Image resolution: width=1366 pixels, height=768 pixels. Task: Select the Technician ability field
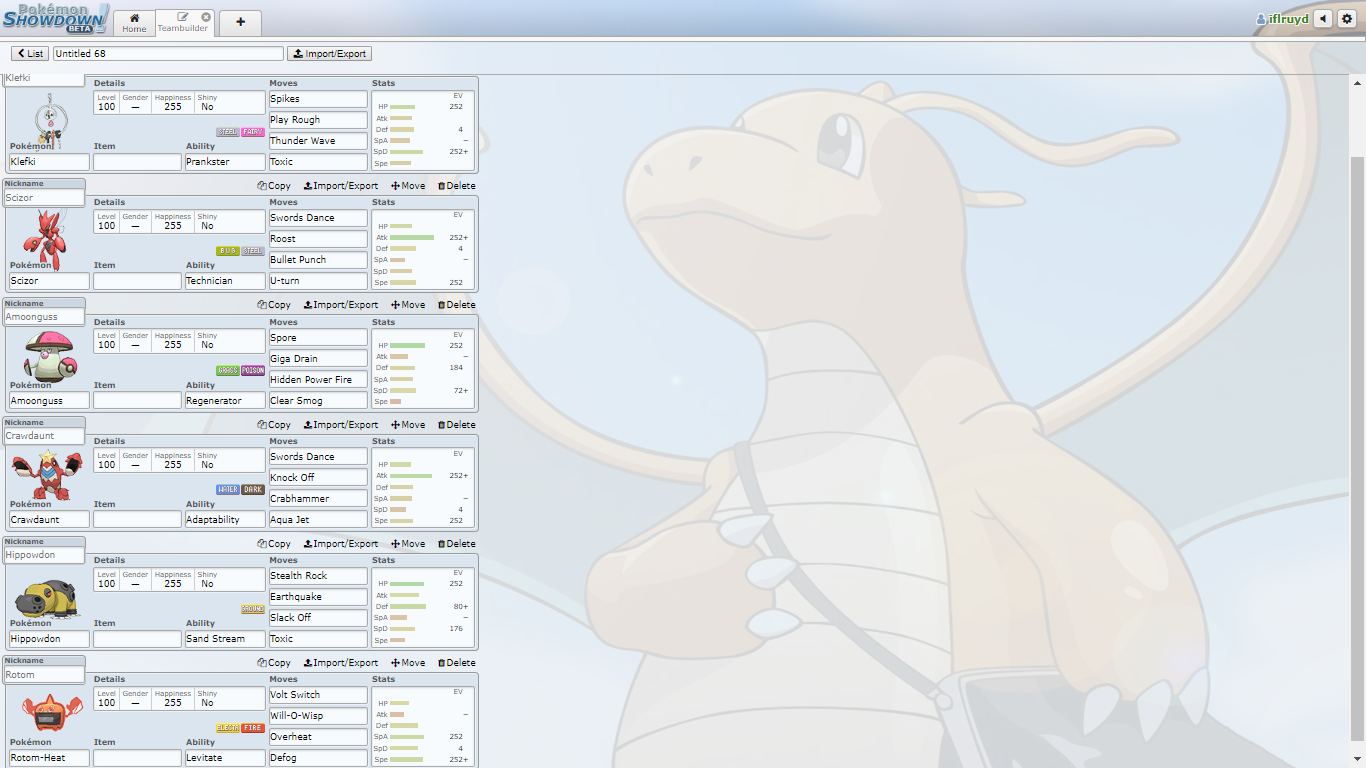(x=225, y=281)
